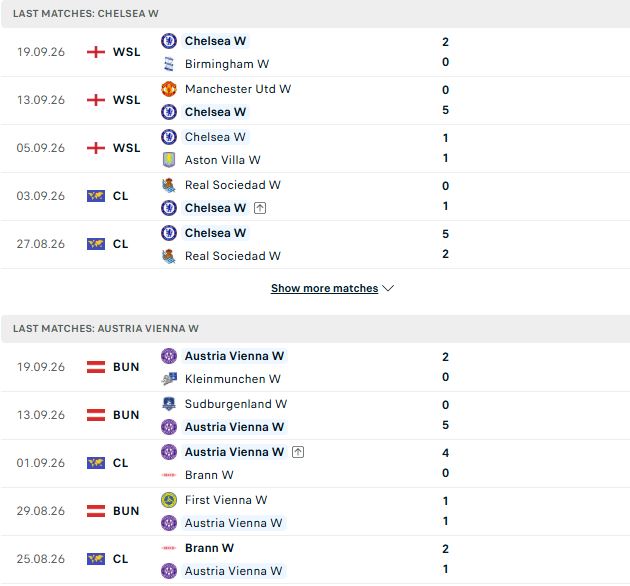Click Austria Vienna W crest in Kleinmunchen match
Image resolution: width=630 pixels, height=586 pixels.
coord(169,356)
